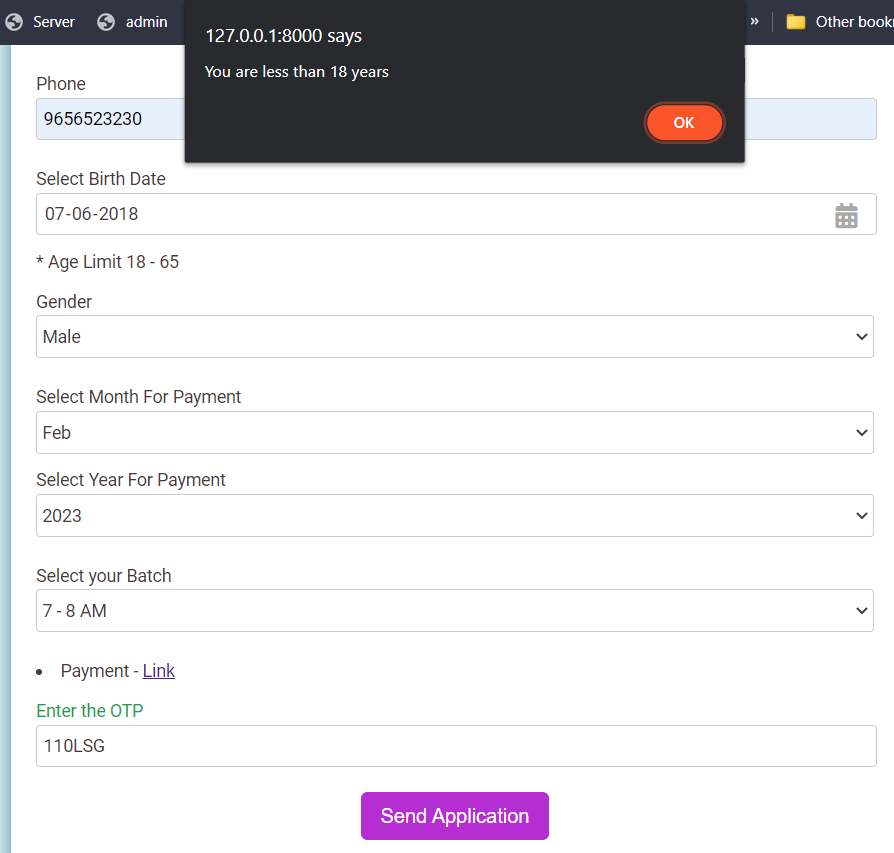This screenshot has height=853, width=894.
Task: Dismiss the age alert by clicking OK
Action: pos(684,122)
